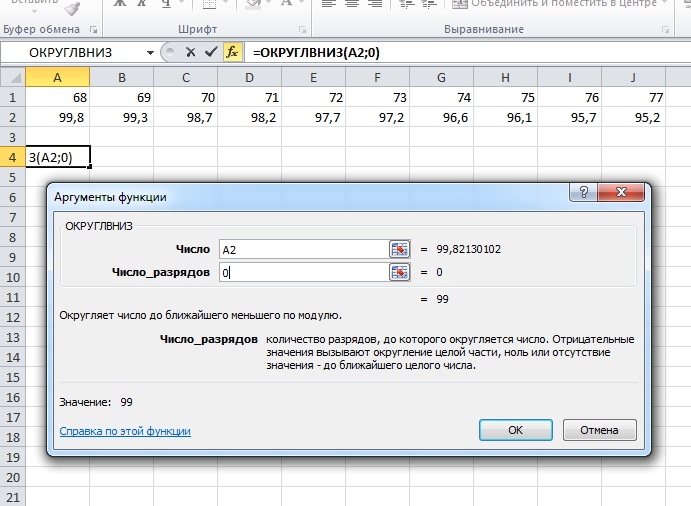Select column D header

click(x=249, y=78)
